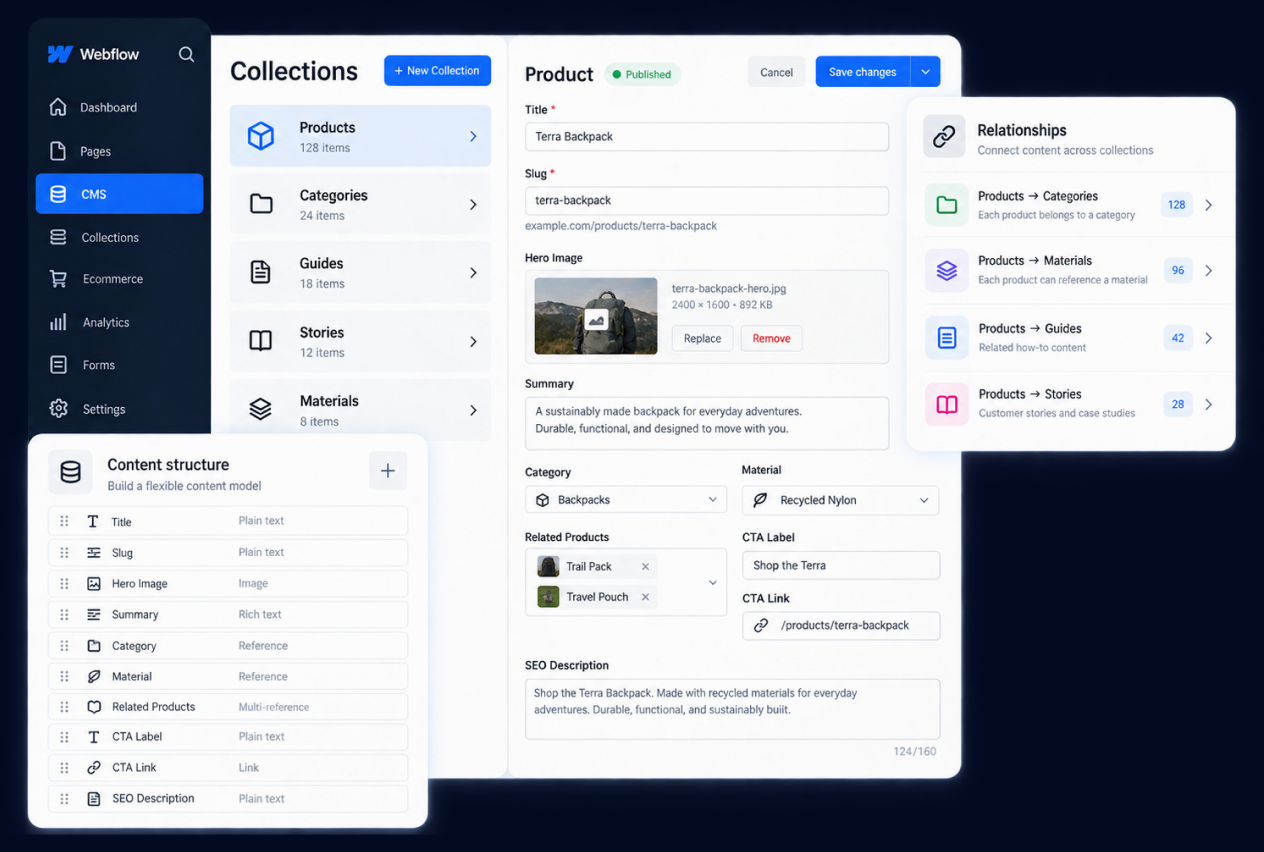Open Products → Stories relationship chevron
The width and height of the screenshot is (1264, 852).
tap(1208, 404)
